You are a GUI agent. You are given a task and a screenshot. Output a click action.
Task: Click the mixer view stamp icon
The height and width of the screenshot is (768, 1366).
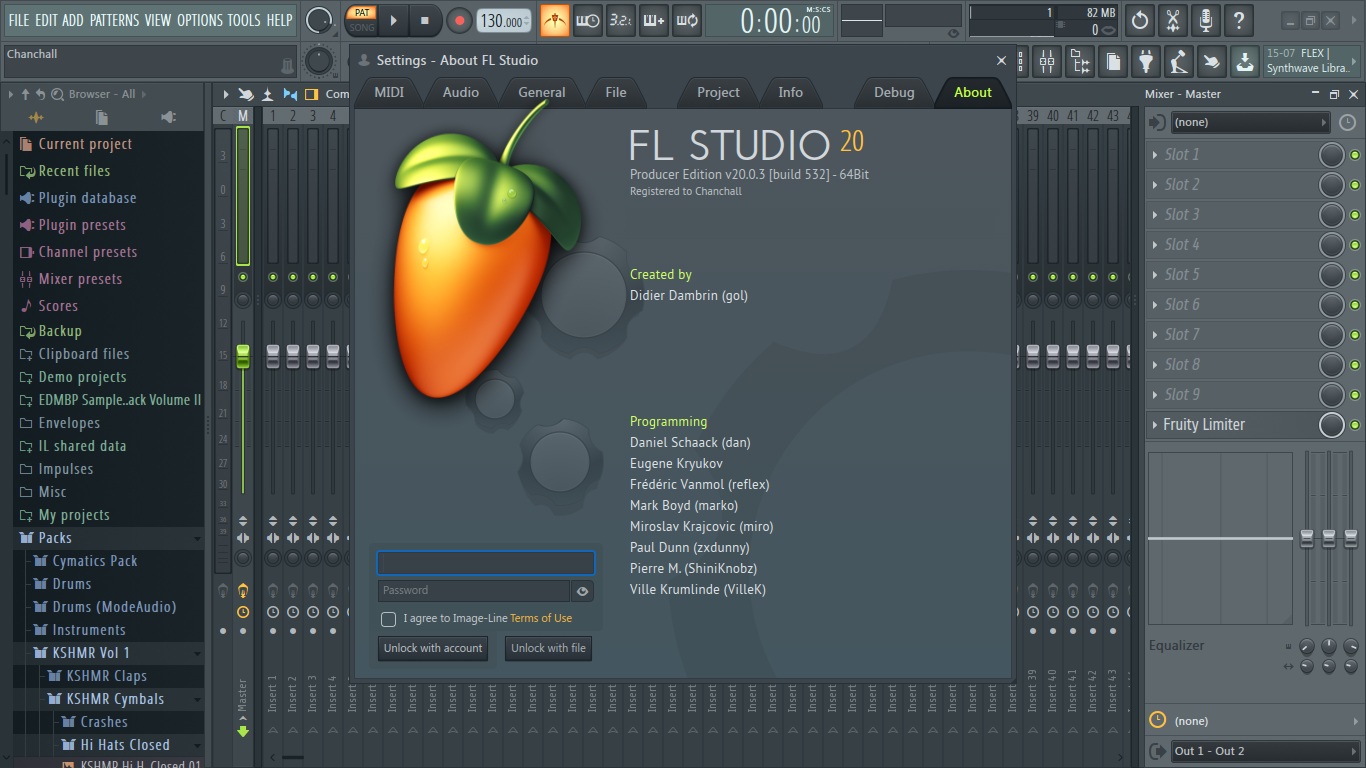coord(268,94)
